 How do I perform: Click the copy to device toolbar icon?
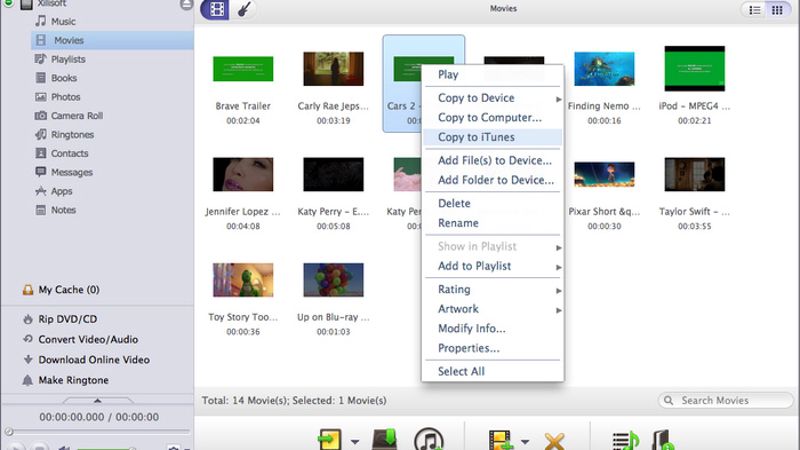330,440
